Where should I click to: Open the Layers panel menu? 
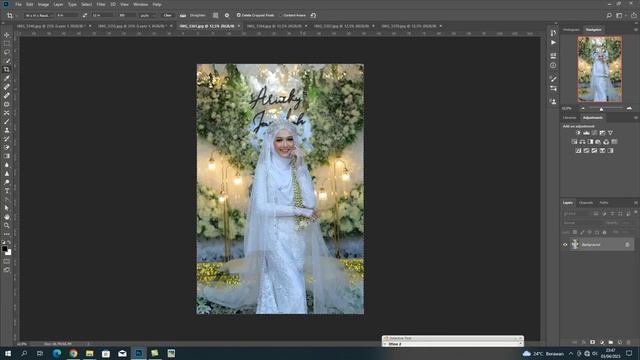click(x=636, y=202)
